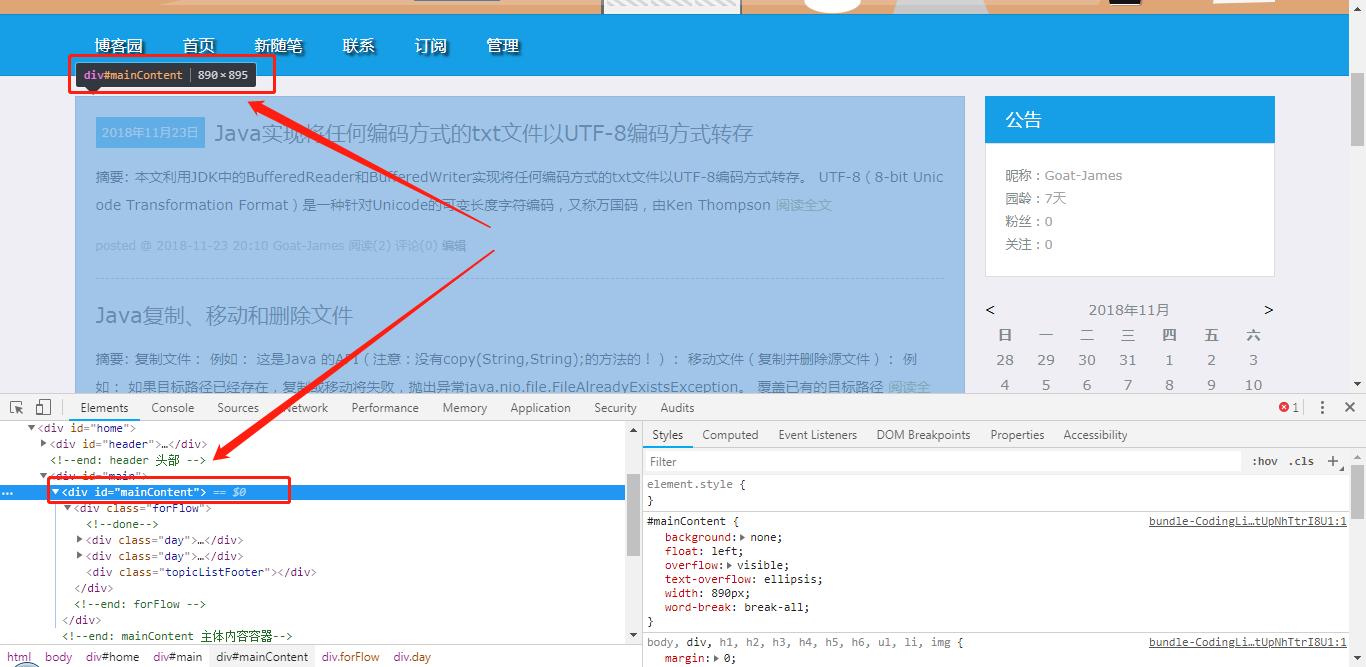
Task: Open the 联系 navigation link
Action: [x=359, y=46]
